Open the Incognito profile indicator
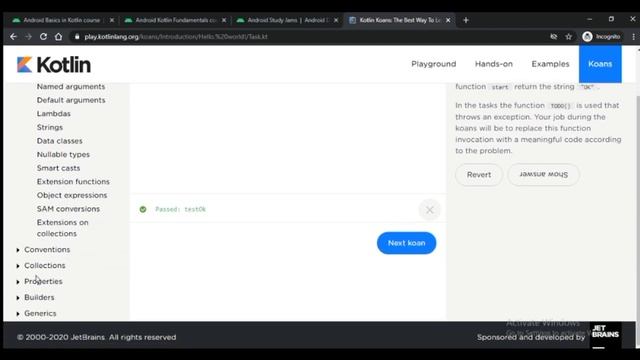 coord(602,36)
